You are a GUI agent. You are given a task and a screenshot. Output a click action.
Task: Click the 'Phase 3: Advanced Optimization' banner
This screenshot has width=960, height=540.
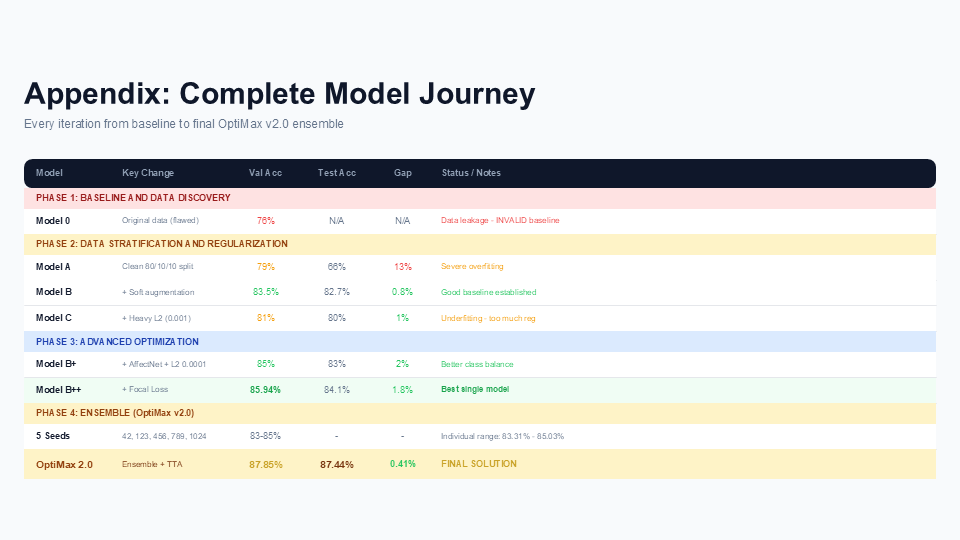point(480,342)
